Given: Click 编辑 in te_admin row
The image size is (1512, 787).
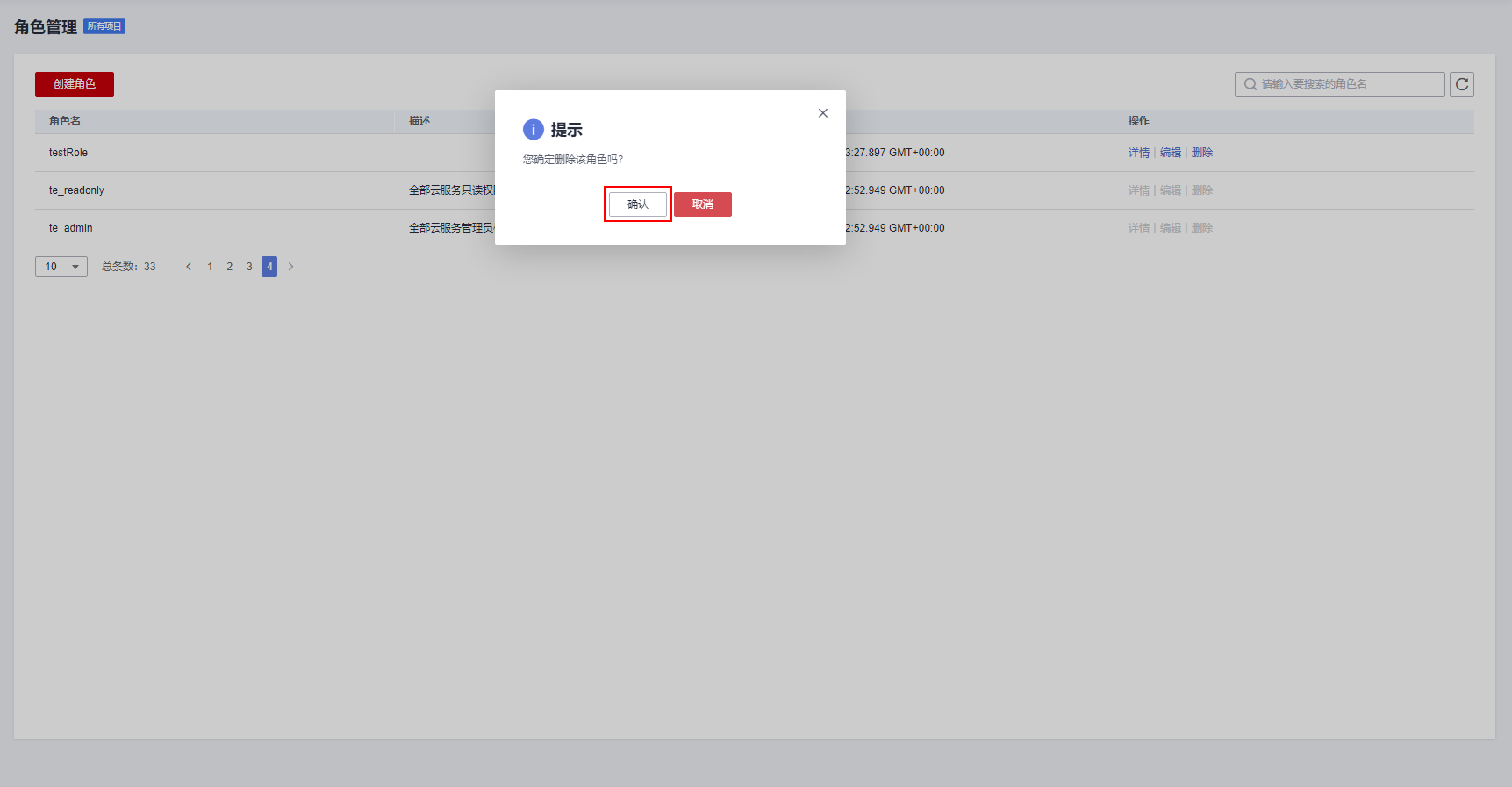Looking at the screenshot, I should [1171, 228].
